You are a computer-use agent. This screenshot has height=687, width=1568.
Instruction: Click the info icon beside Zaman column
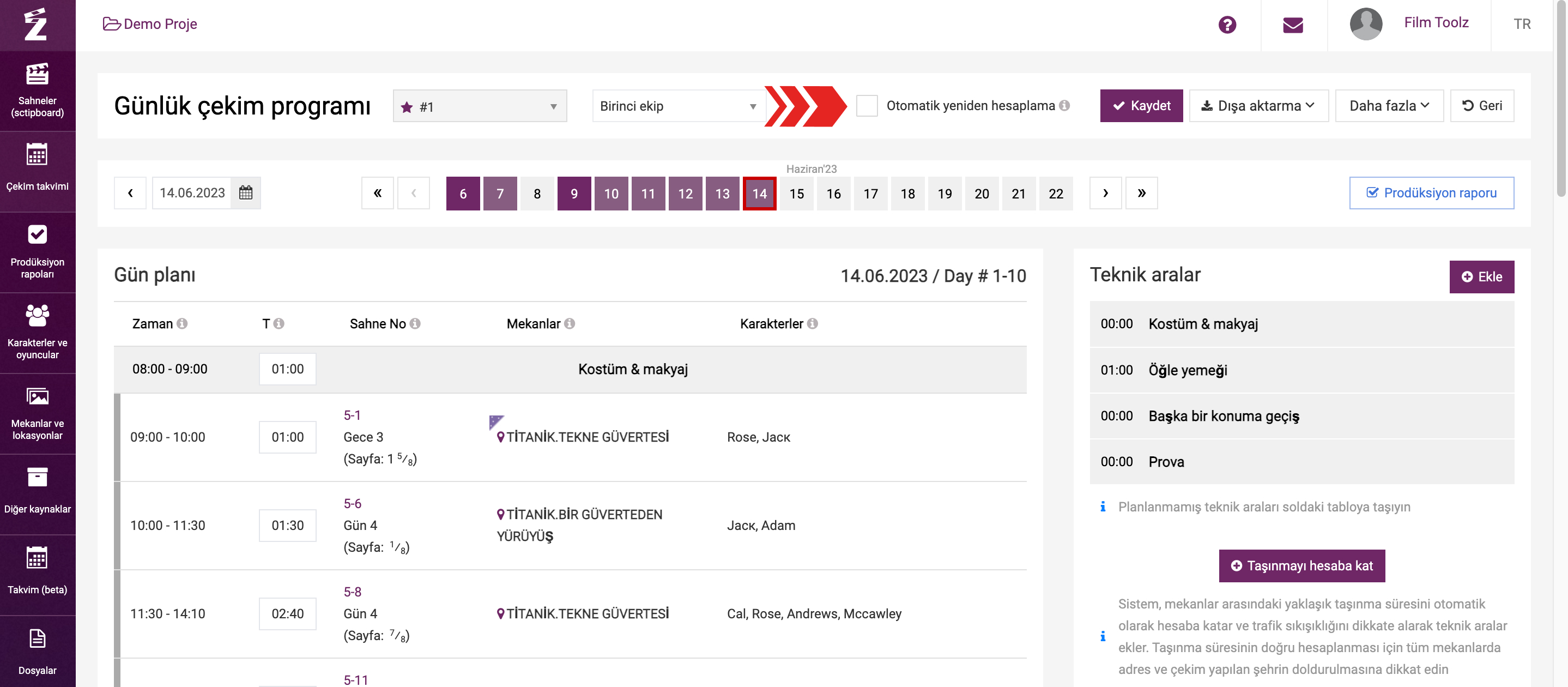[182, 323]
